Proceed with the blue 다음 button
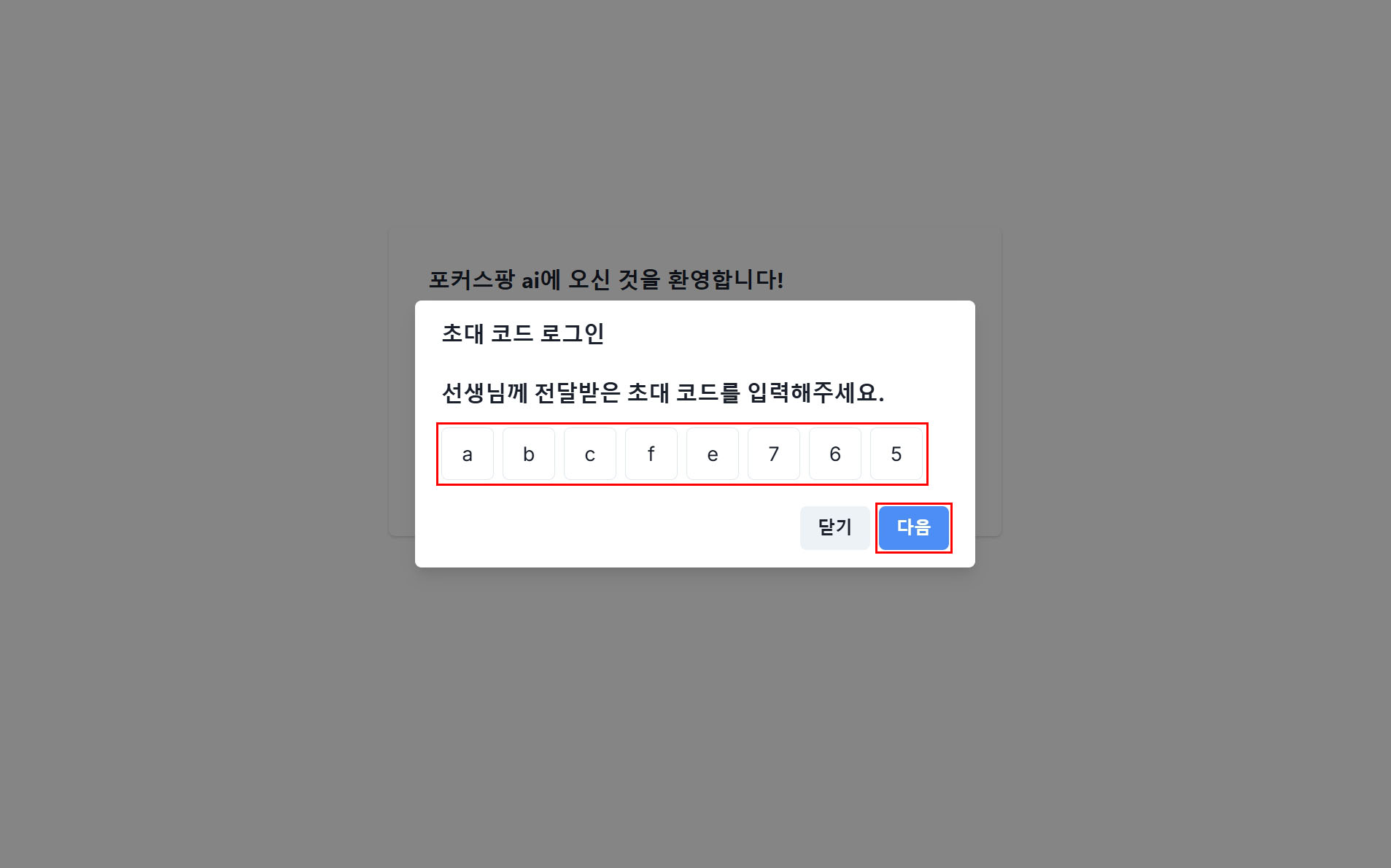This screenshot has width=1391, height=868. [x=914, y=527]
